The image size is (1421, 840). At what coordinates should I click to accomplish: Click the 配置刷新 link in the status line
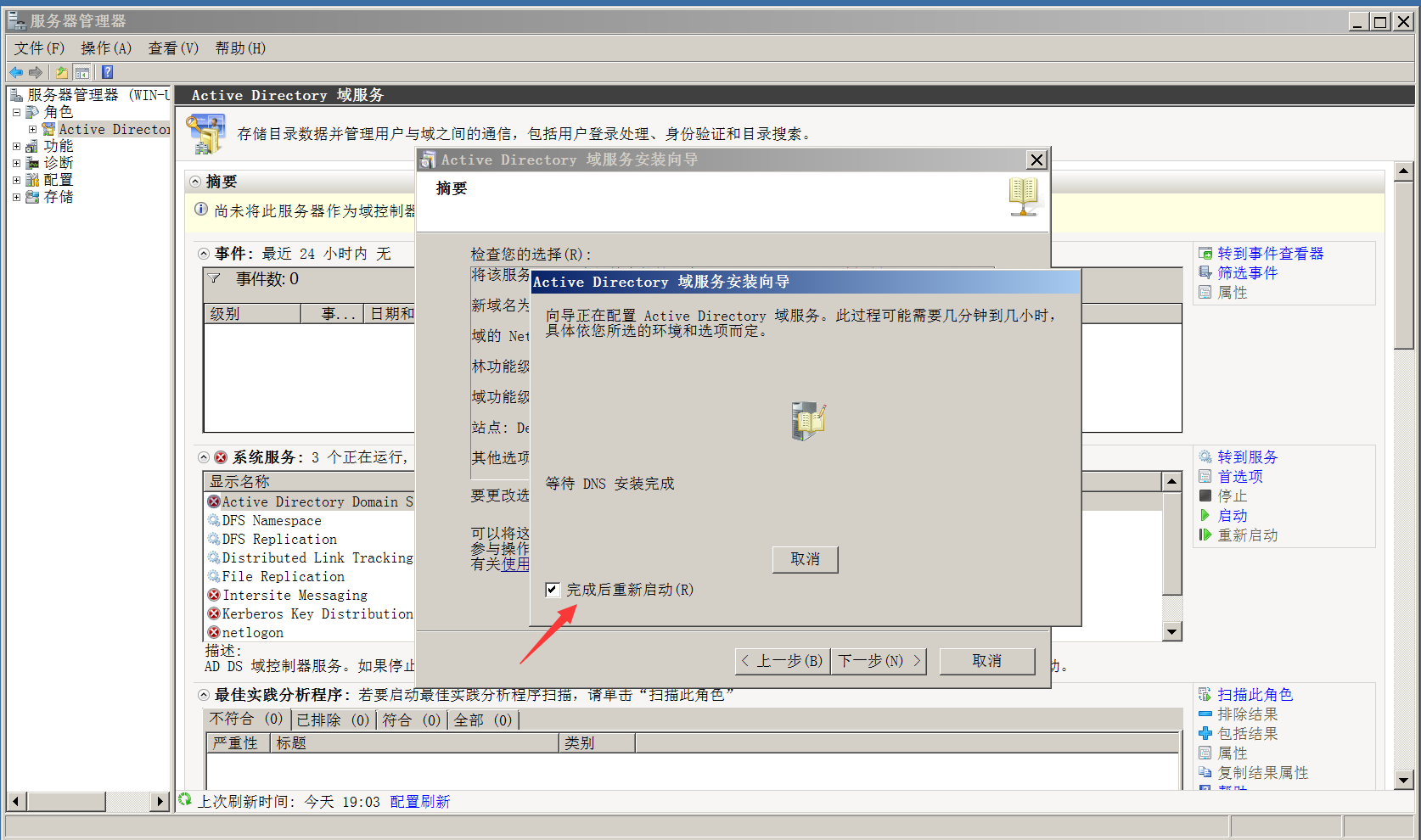pos(420,802)
